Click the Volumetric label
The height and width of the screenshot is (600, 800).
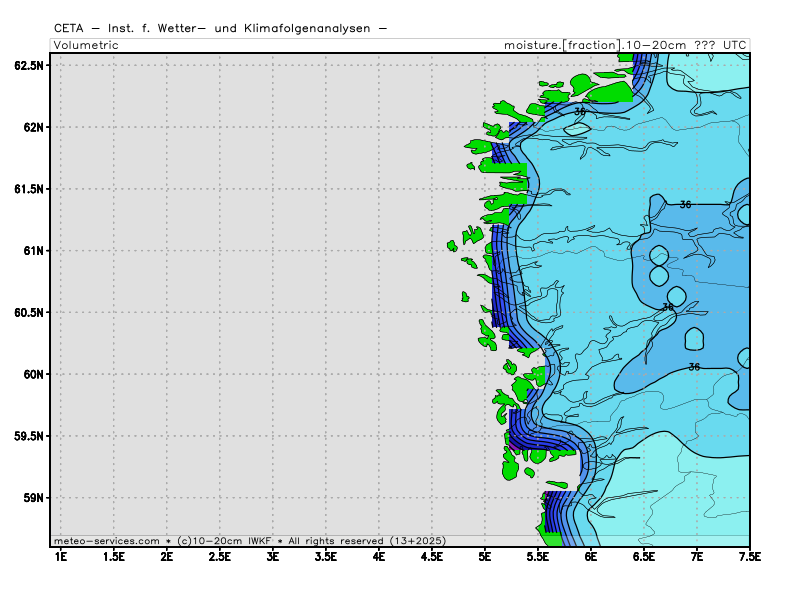[86, 45]
